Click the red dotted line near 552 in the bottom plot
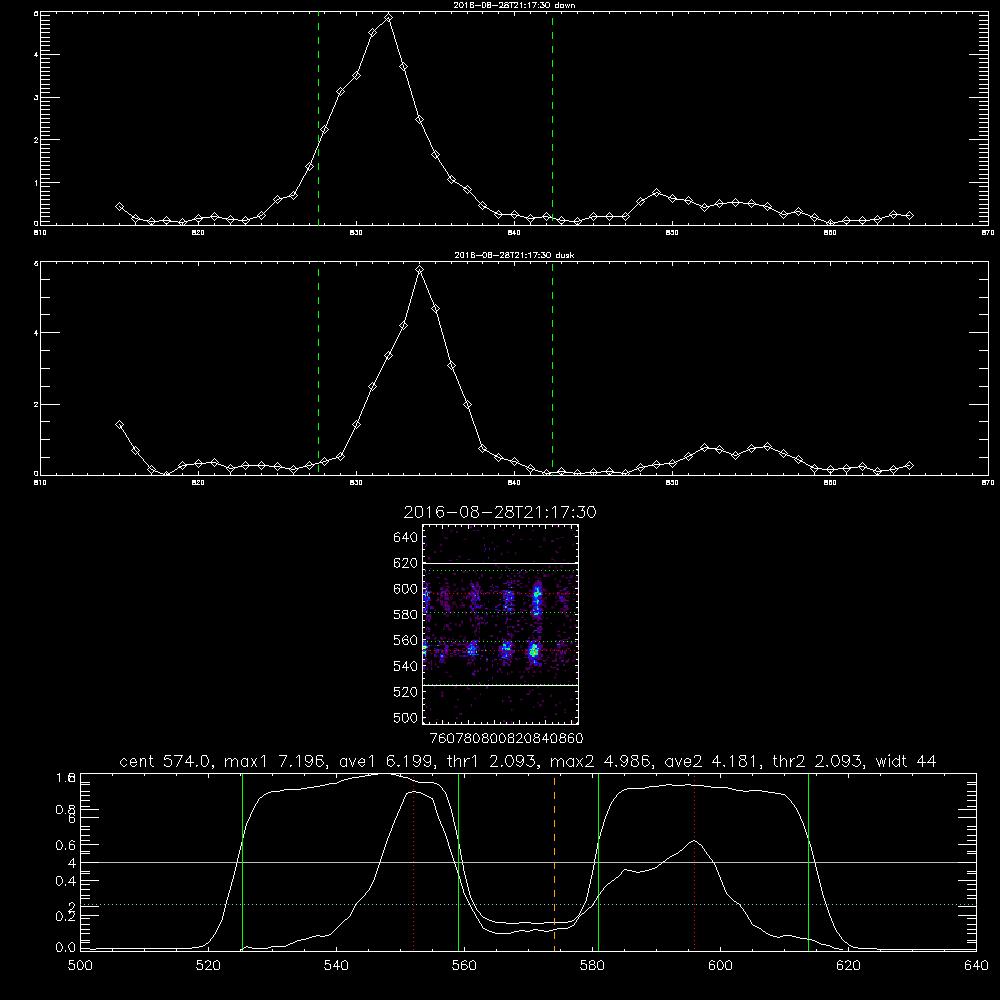Image resolution: width=1000 pixels, height=1000 pixels. [x=414, y=862]
